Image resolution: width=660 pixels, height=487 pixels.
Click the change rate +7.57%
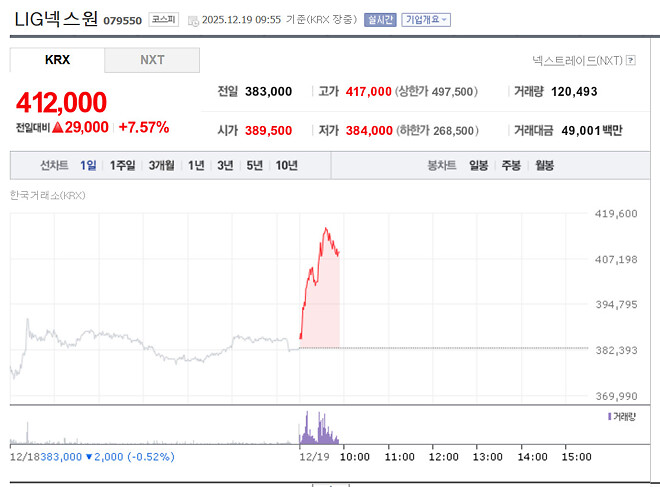[144, 127]
